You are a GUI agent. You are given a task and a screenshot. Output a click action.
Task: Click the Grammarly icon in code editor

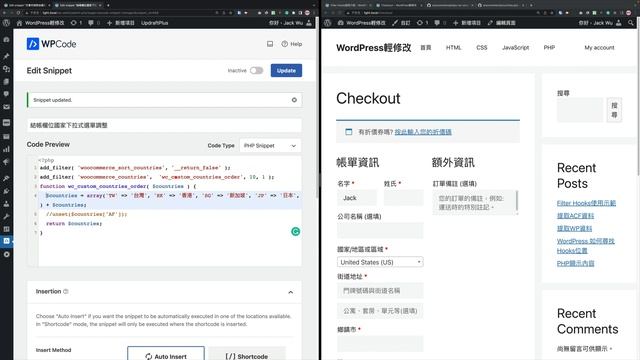pyautogui.click(x=296, y=232)
